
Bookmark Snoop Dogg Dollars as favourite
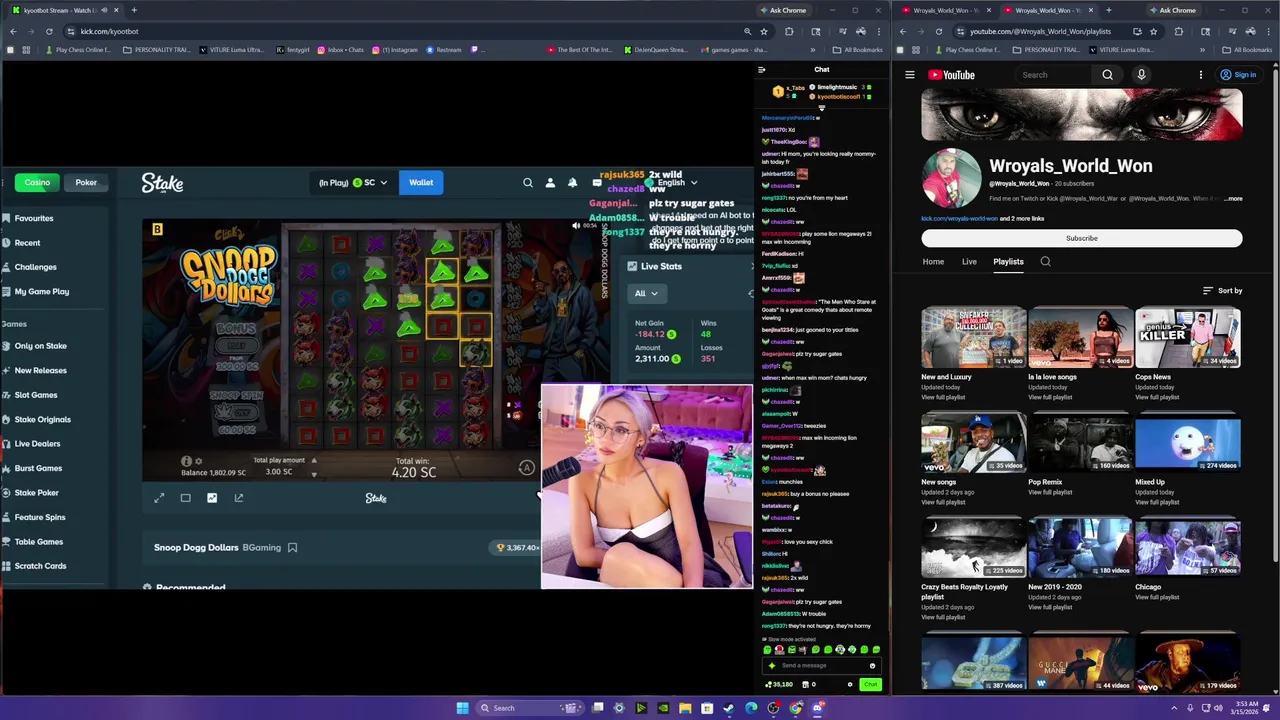[x=292, y=548]
